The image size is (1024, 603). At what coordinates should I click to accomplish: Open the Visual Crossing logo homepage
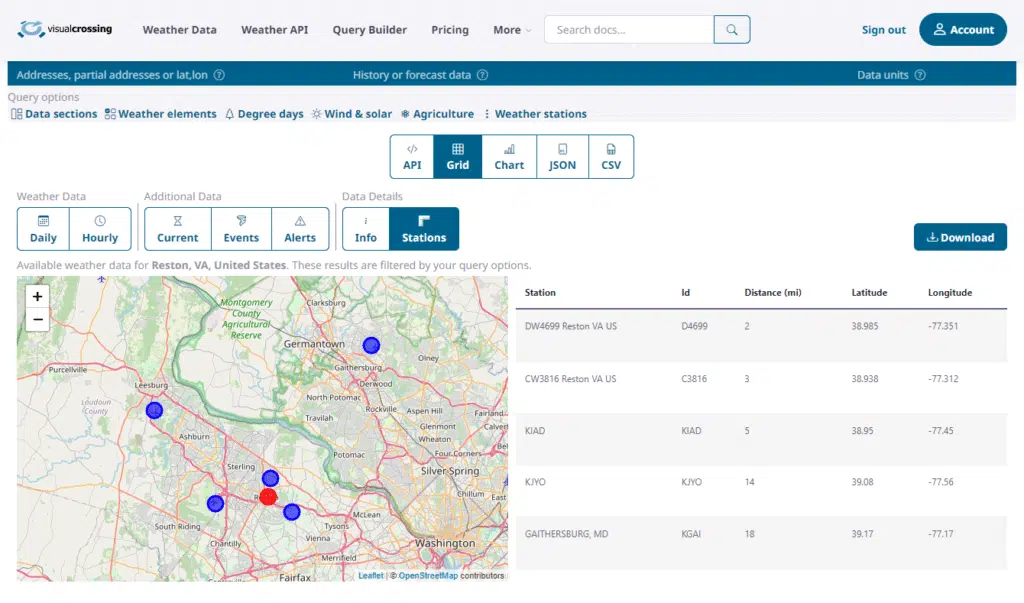(65, 30)
